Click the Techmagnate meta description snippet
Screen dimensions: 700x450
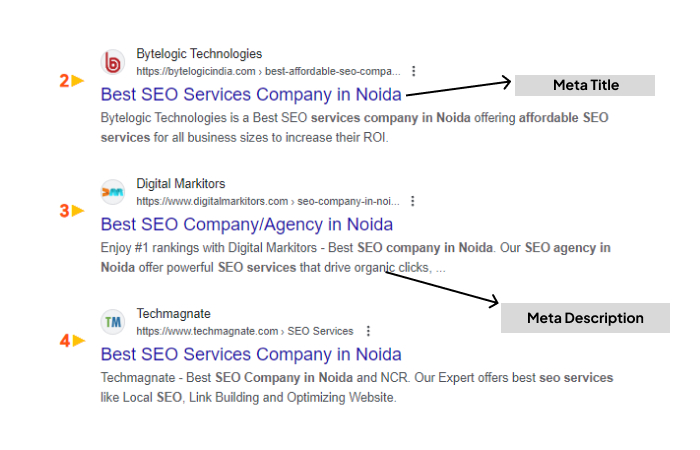tap(357, 387)
